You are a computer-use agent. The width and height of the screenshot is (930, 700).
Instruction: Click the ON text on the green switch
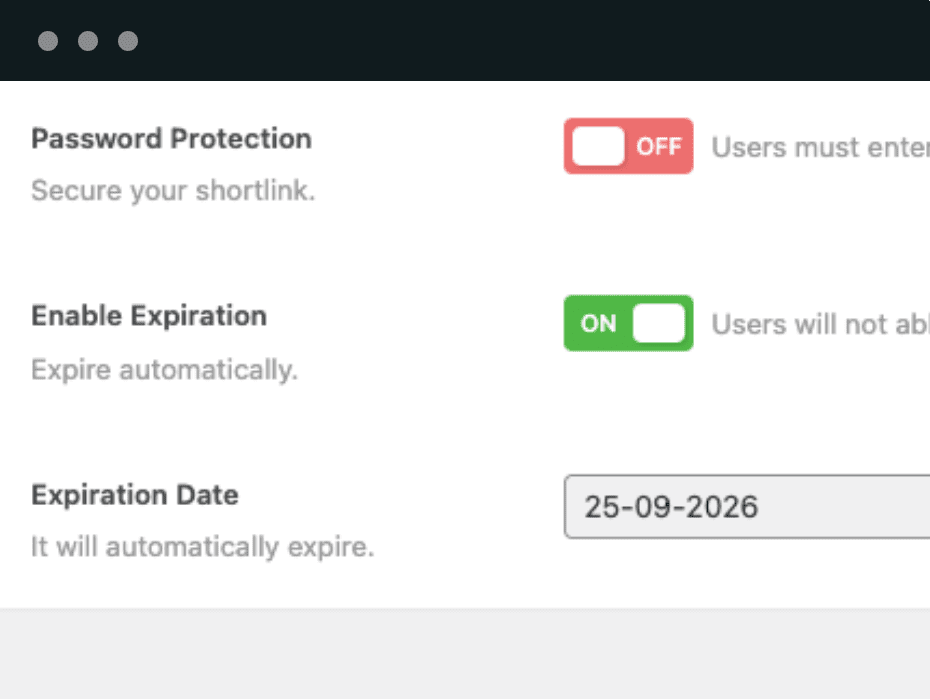coord(598,323)
